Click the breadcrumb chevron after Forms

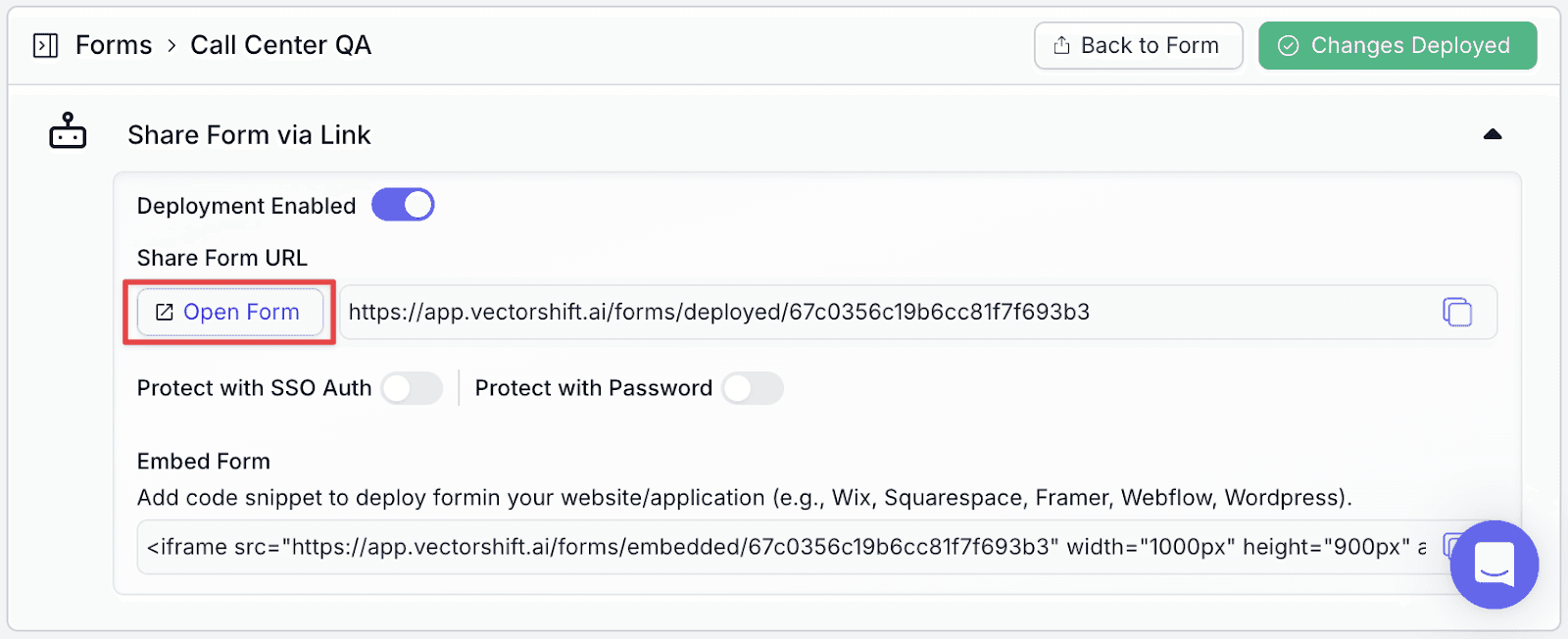click(x=171, y=46)
